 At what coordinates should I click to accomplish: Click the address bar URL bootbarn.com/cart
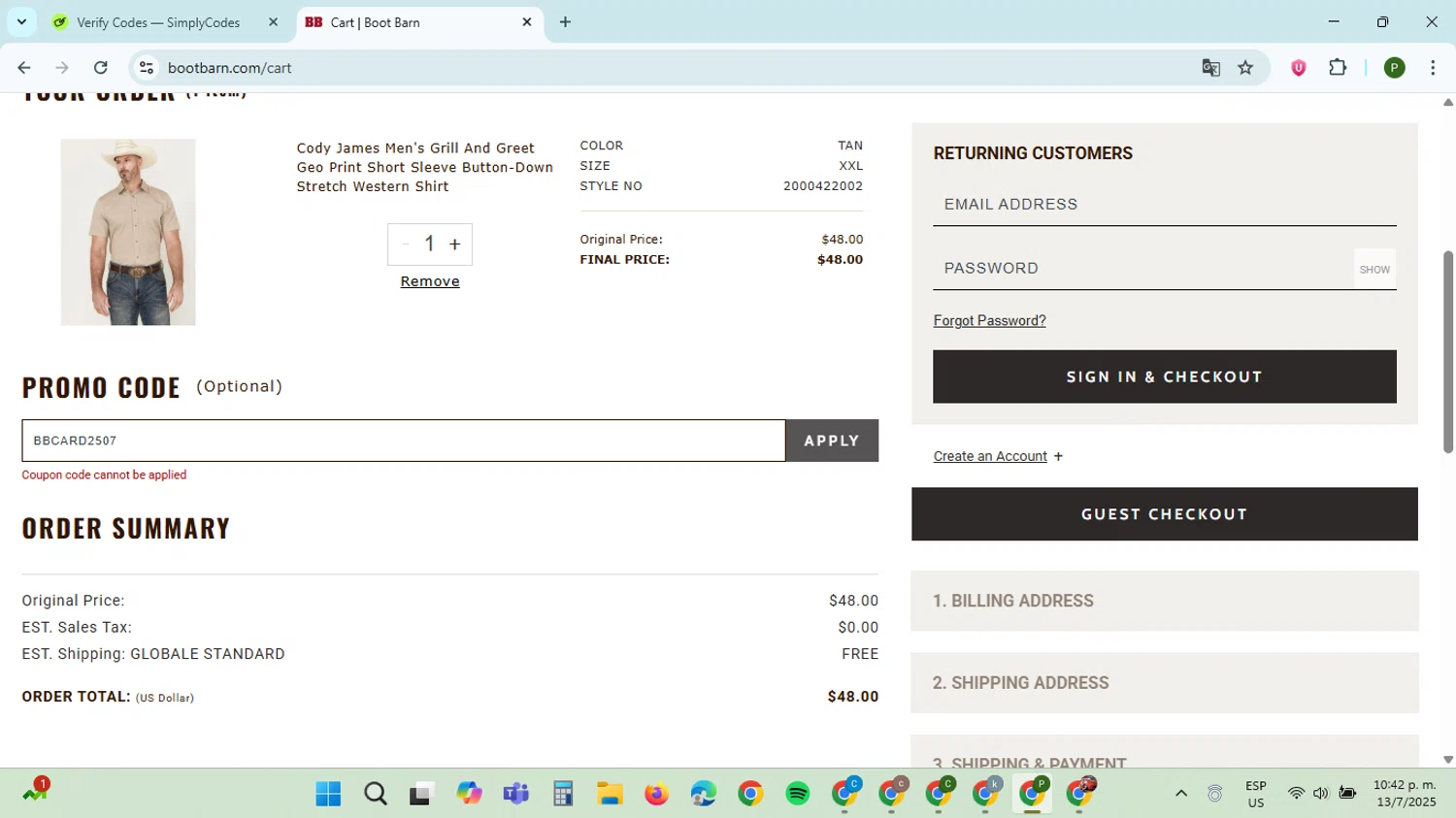(x=230, y=68)
